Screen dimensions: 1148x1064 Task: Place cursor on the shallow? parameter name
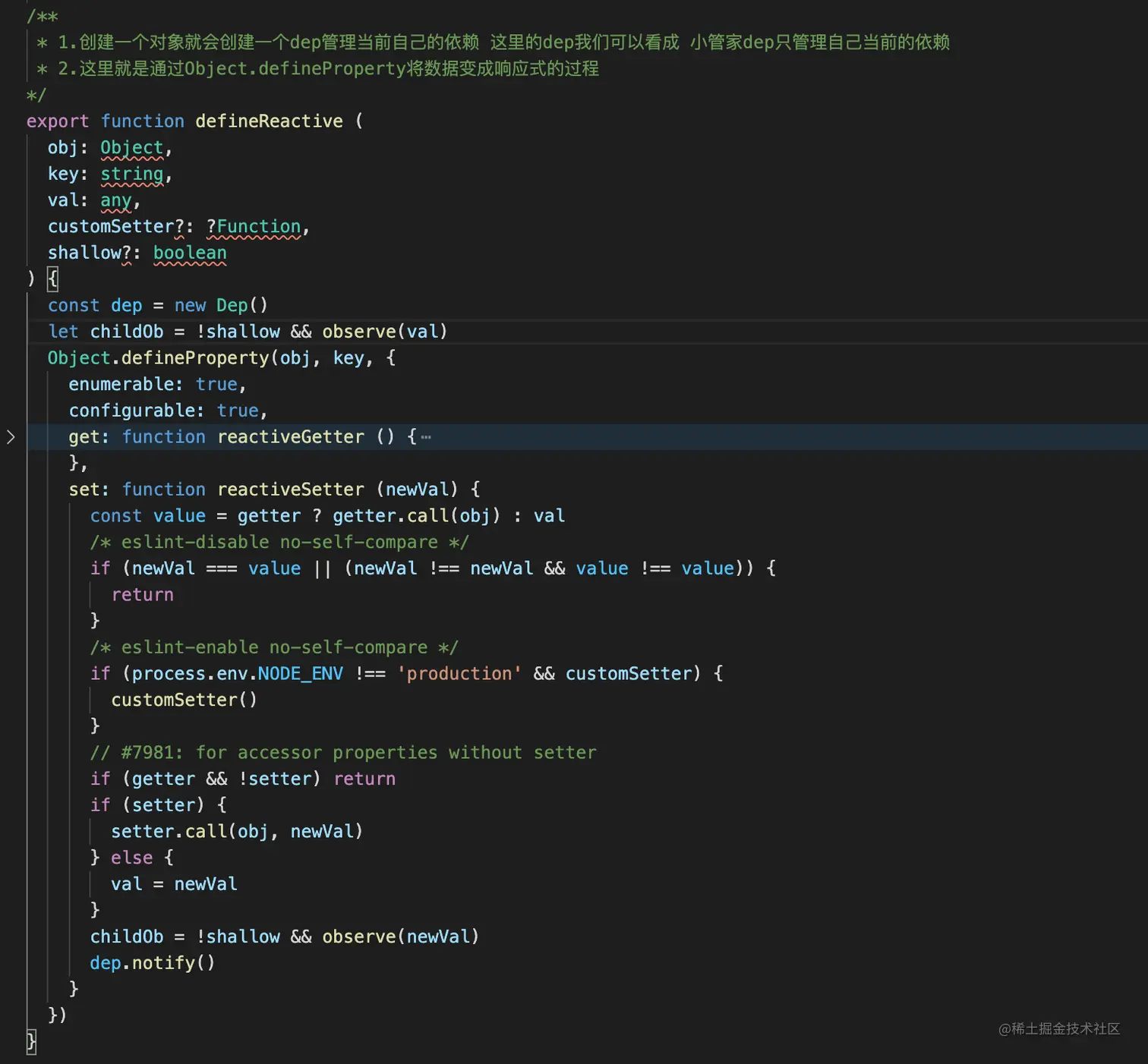(x=90, y=253)
